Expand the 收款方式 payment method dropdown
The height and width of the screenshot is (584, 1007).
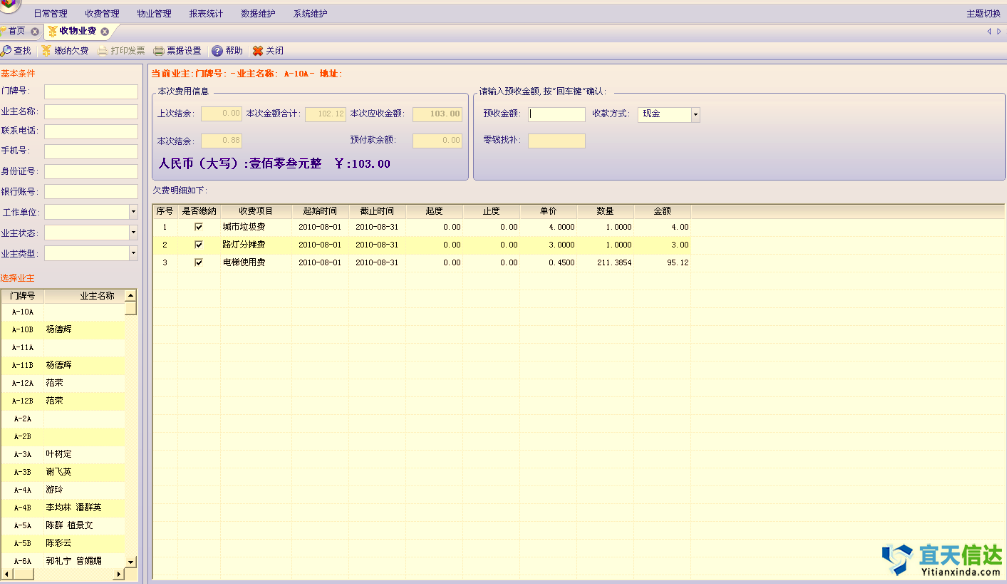point(695,114)
